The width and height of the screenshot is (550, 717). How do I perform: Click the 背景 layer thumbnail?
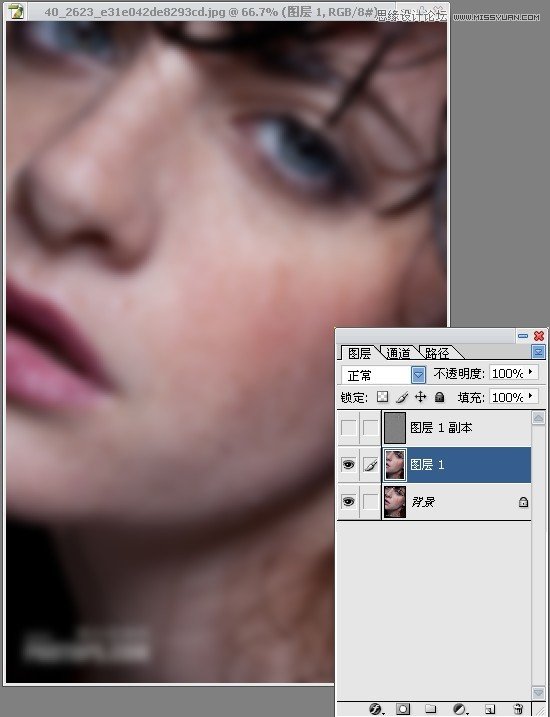tap(395, 502)
